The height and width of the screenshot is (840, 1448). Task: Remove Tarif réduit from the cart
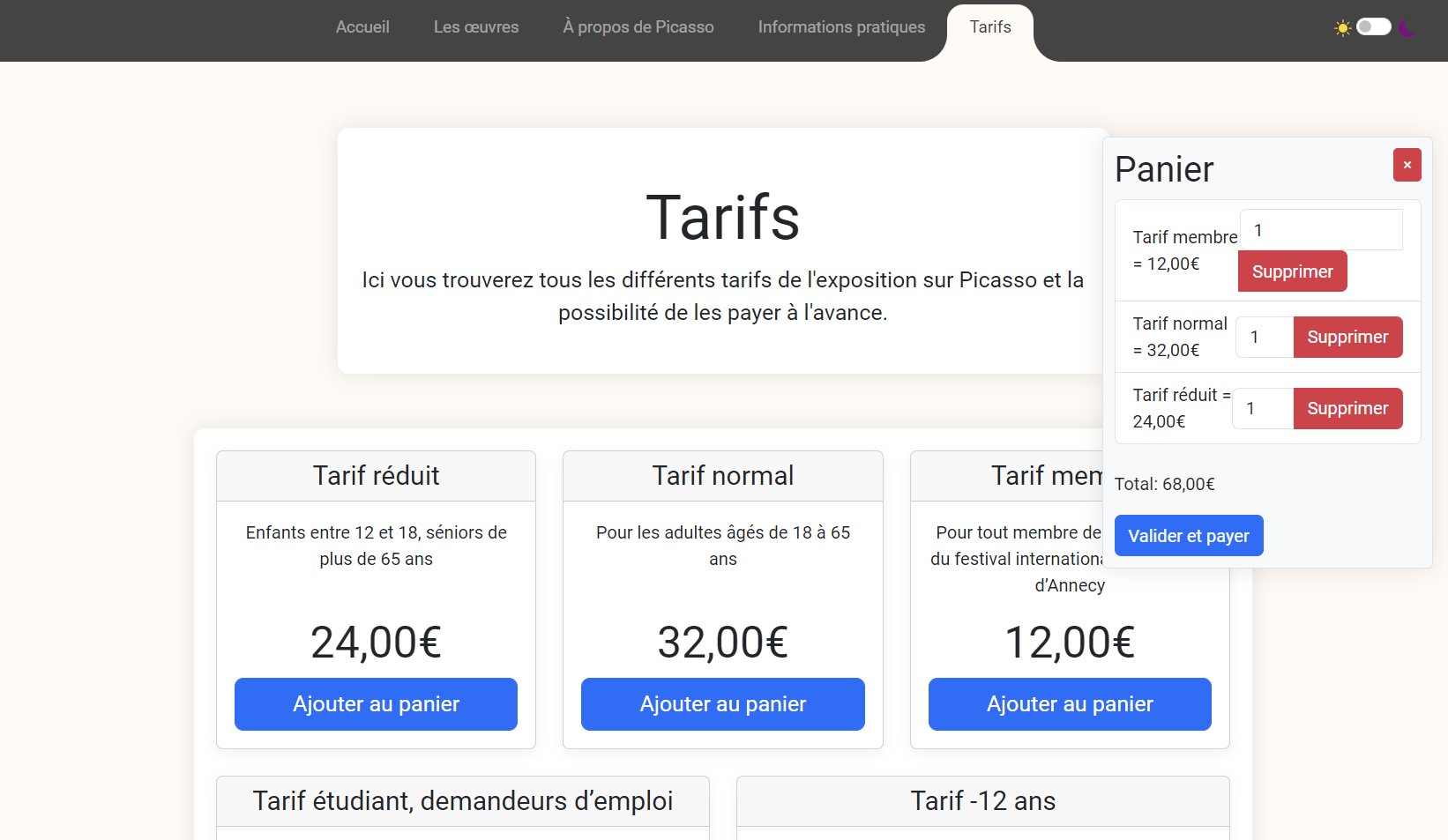(1347, 408)
